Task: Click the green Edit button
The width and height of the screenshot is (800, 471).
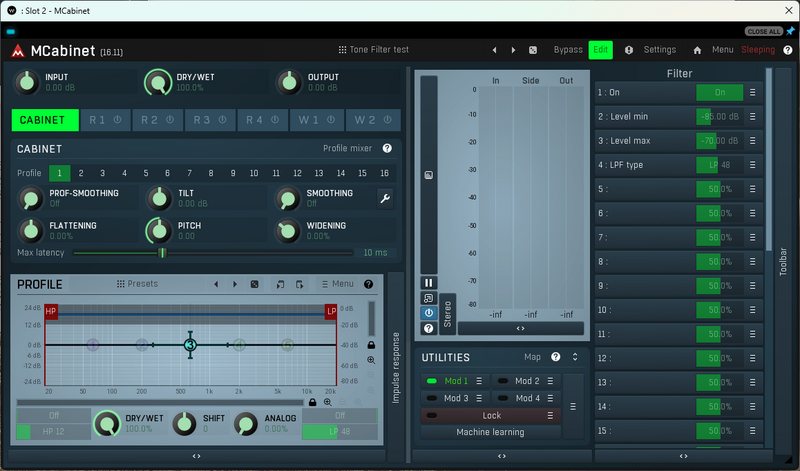Action: [601, 49]
